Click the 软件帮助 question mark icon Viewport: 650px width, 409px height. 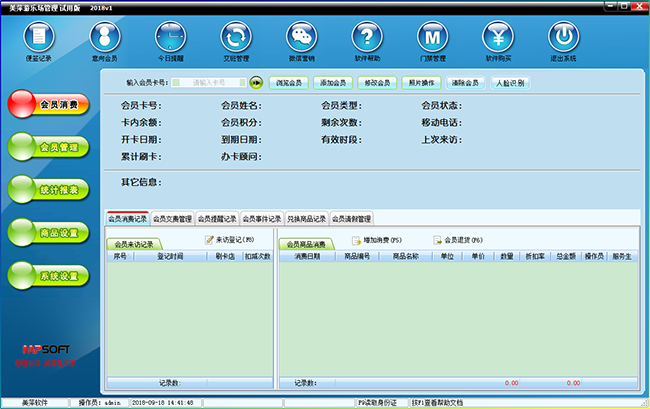tap(367, 37)
